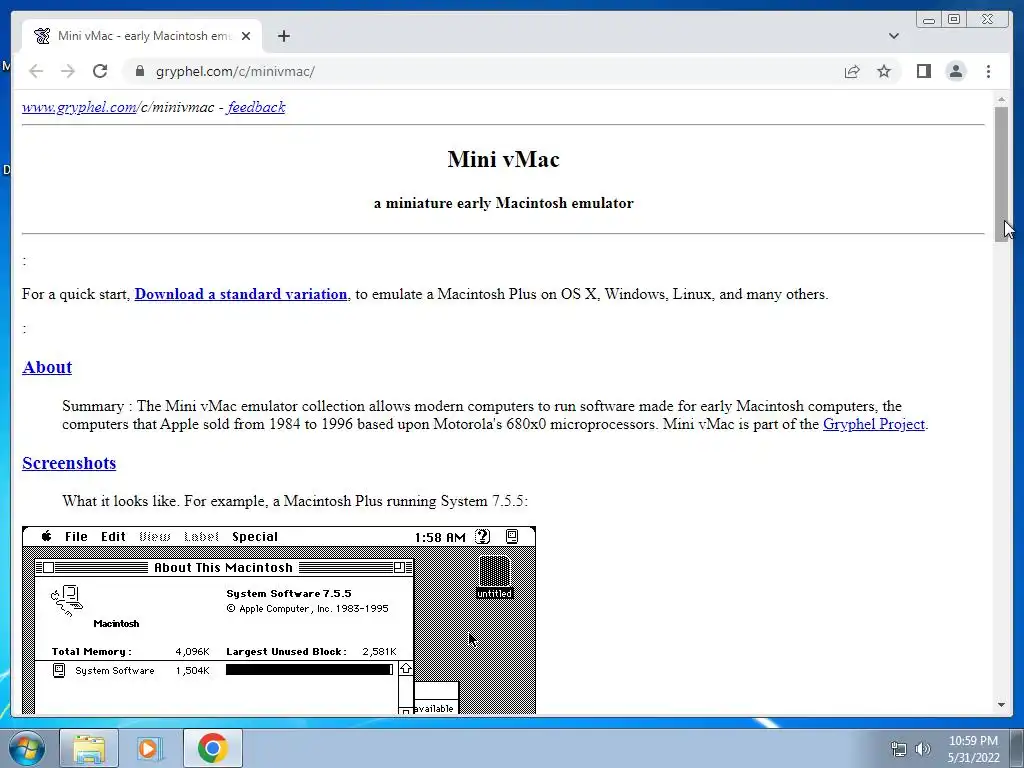1024x768 pixels.
Task: Launch Windows Media Player from taskbar
Action: pyautogui.click(x=148, y=748)
